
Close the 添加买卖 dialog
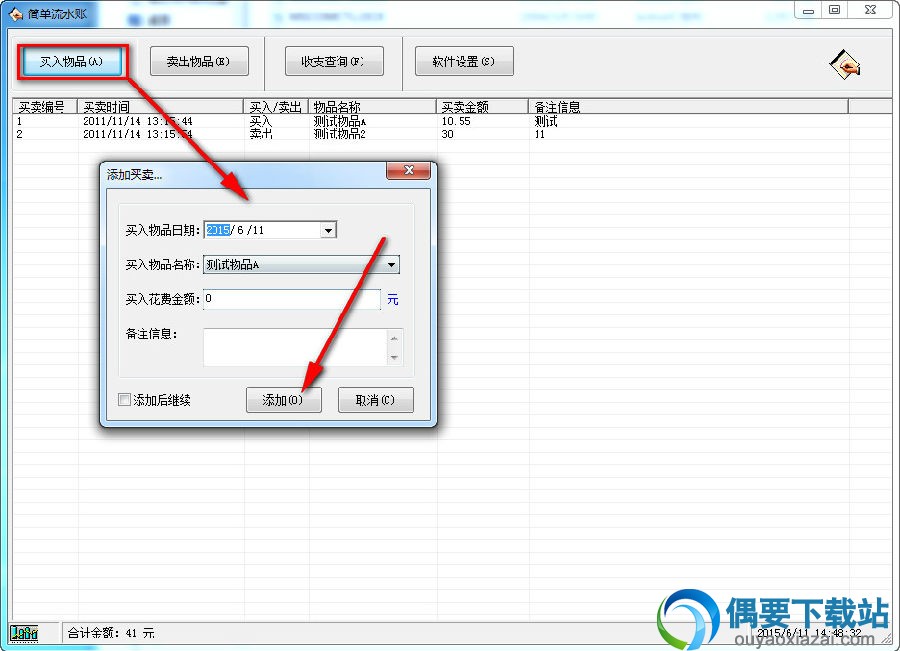click(409, 170)
